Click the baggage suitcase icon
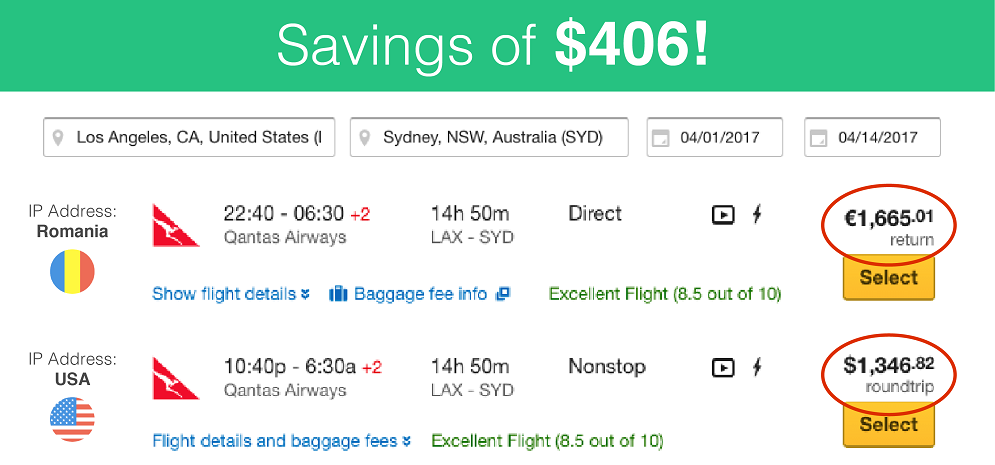 (338, 294)
